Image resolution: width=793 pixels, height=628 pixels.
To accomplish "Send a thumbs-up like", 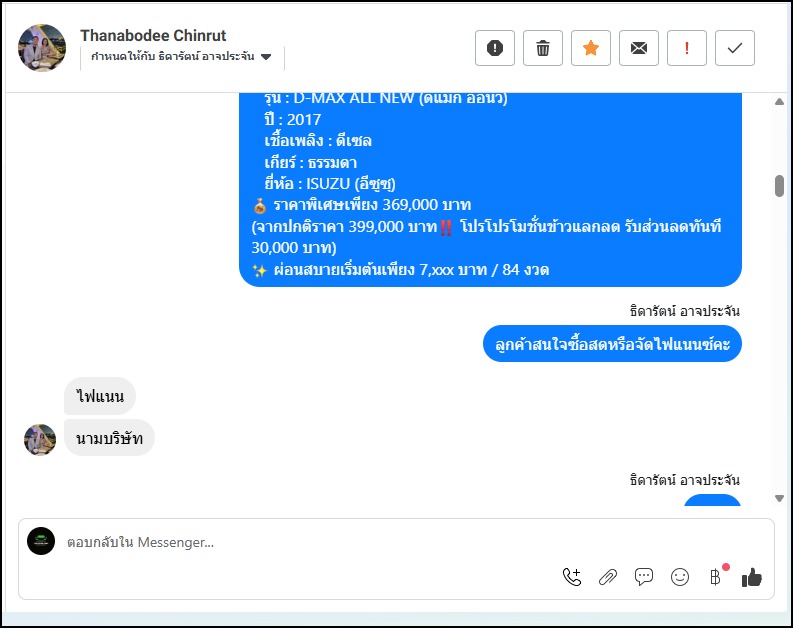I will (x=752, y=577).
